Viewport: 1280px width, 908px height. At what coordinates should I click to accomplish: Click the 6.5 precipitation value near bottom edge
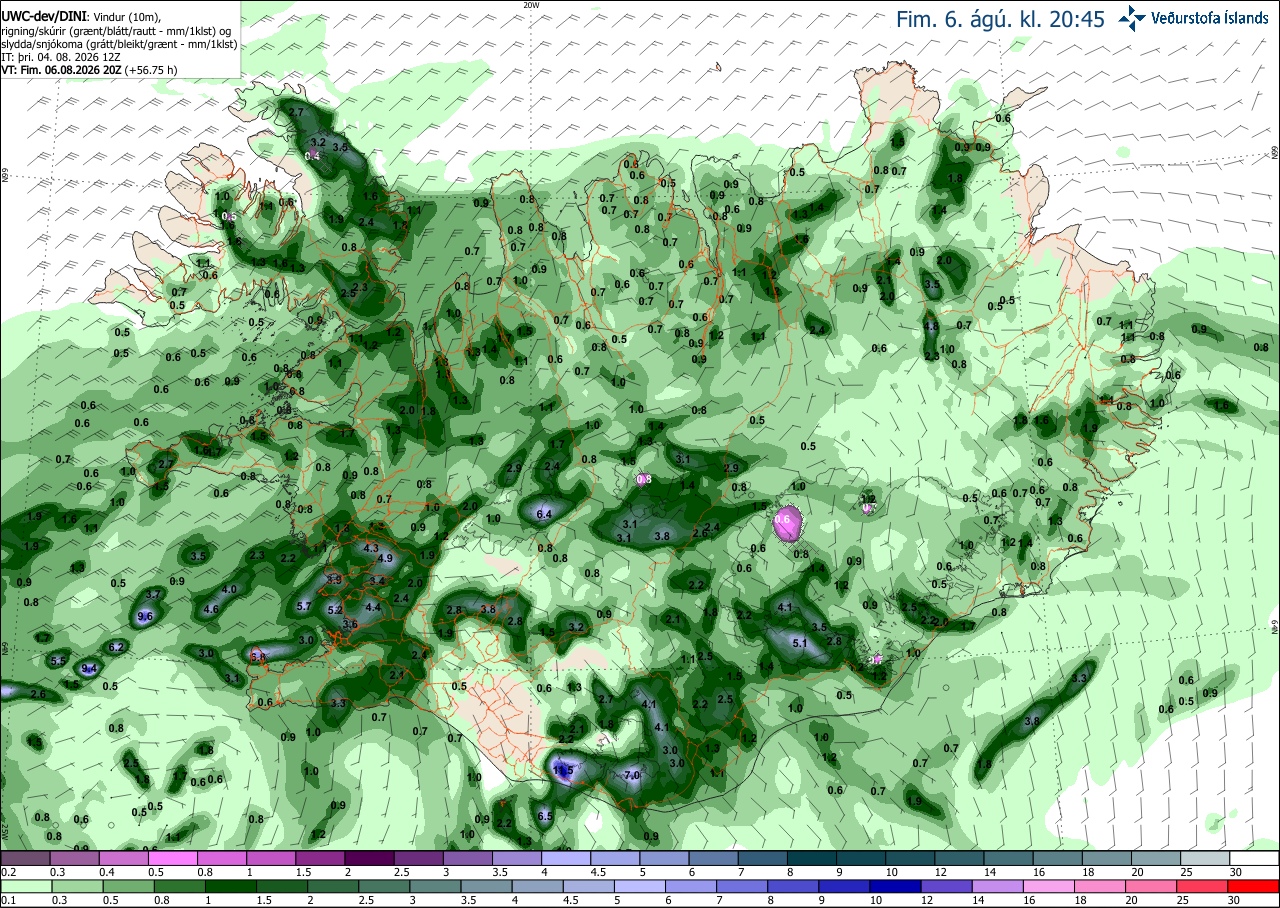tap(545, 816)
